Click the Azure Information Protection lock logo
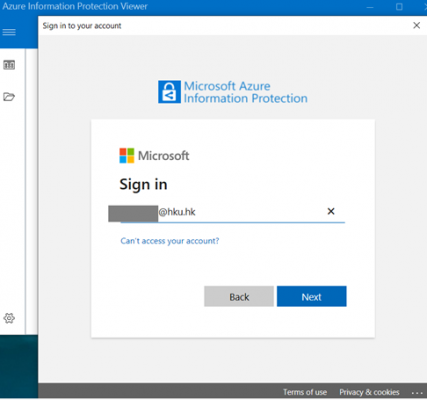The image size is (427, 400). (x=169, y=92)
